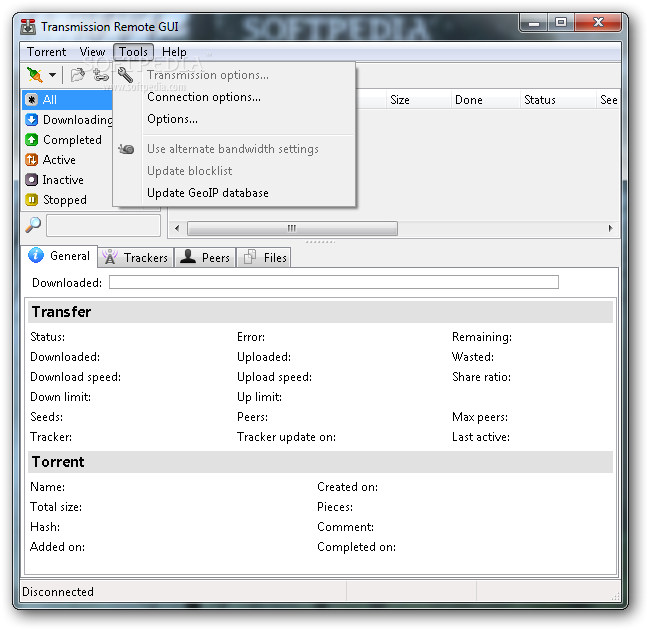Click the scroll left arrow of torrent list

point(177,228)
